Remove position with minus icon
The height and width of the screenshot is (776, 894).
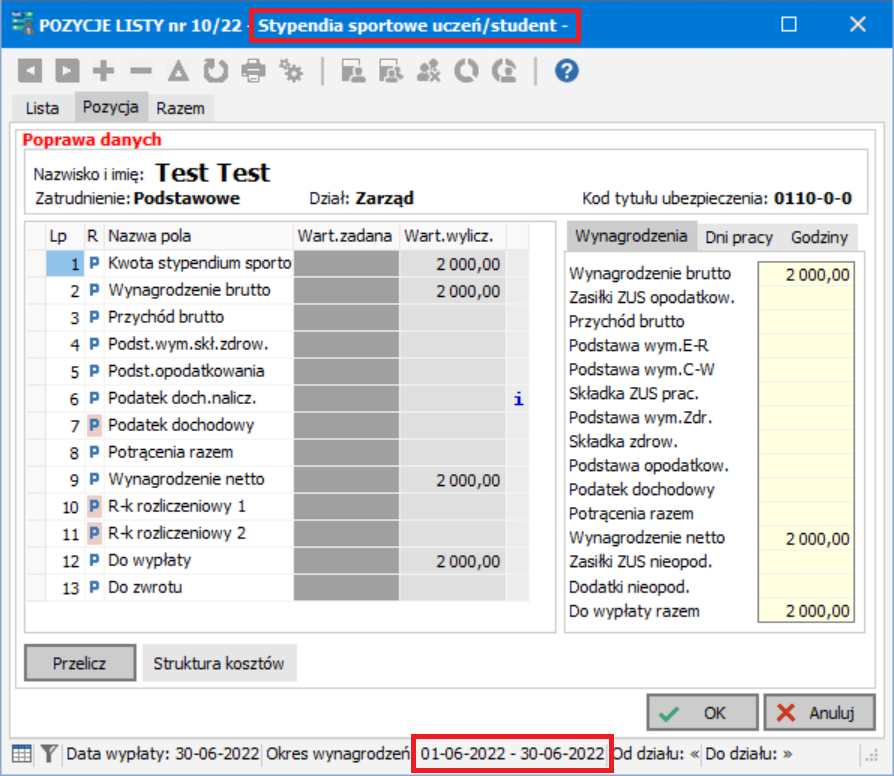pyautogui.click(x=141, y=71)
